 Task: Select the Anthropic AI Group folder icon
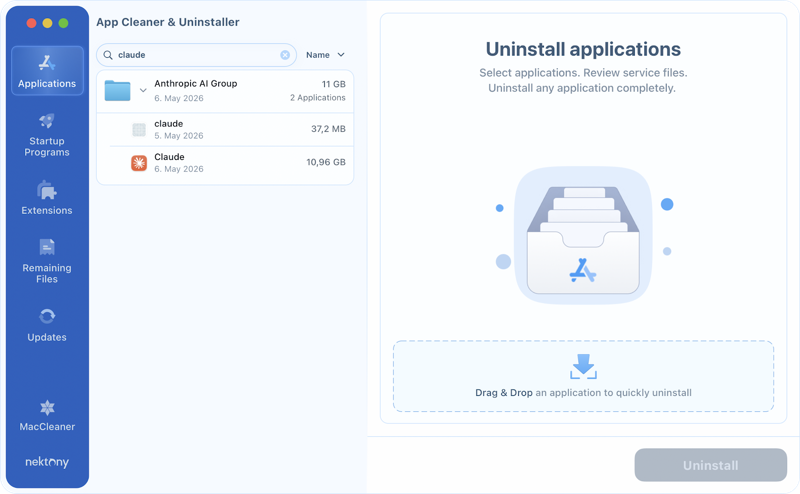point(117,90)
